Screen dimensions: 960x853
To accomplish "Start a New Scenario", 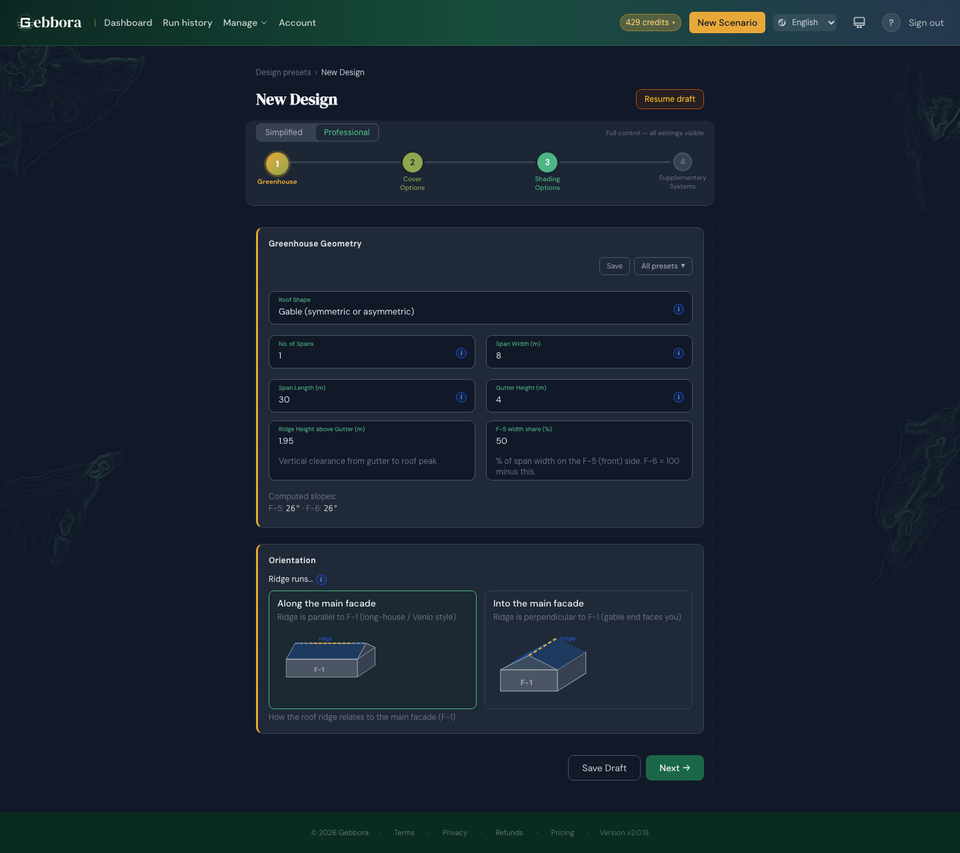I will 727,23.
